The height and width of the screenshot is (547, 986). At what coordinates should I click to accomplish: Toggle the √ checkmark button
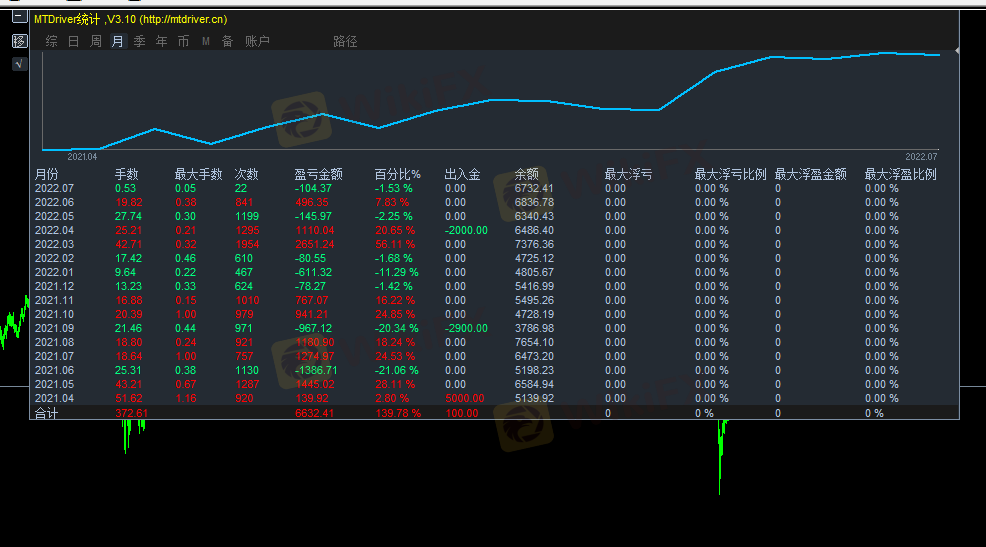coord(19,64)
